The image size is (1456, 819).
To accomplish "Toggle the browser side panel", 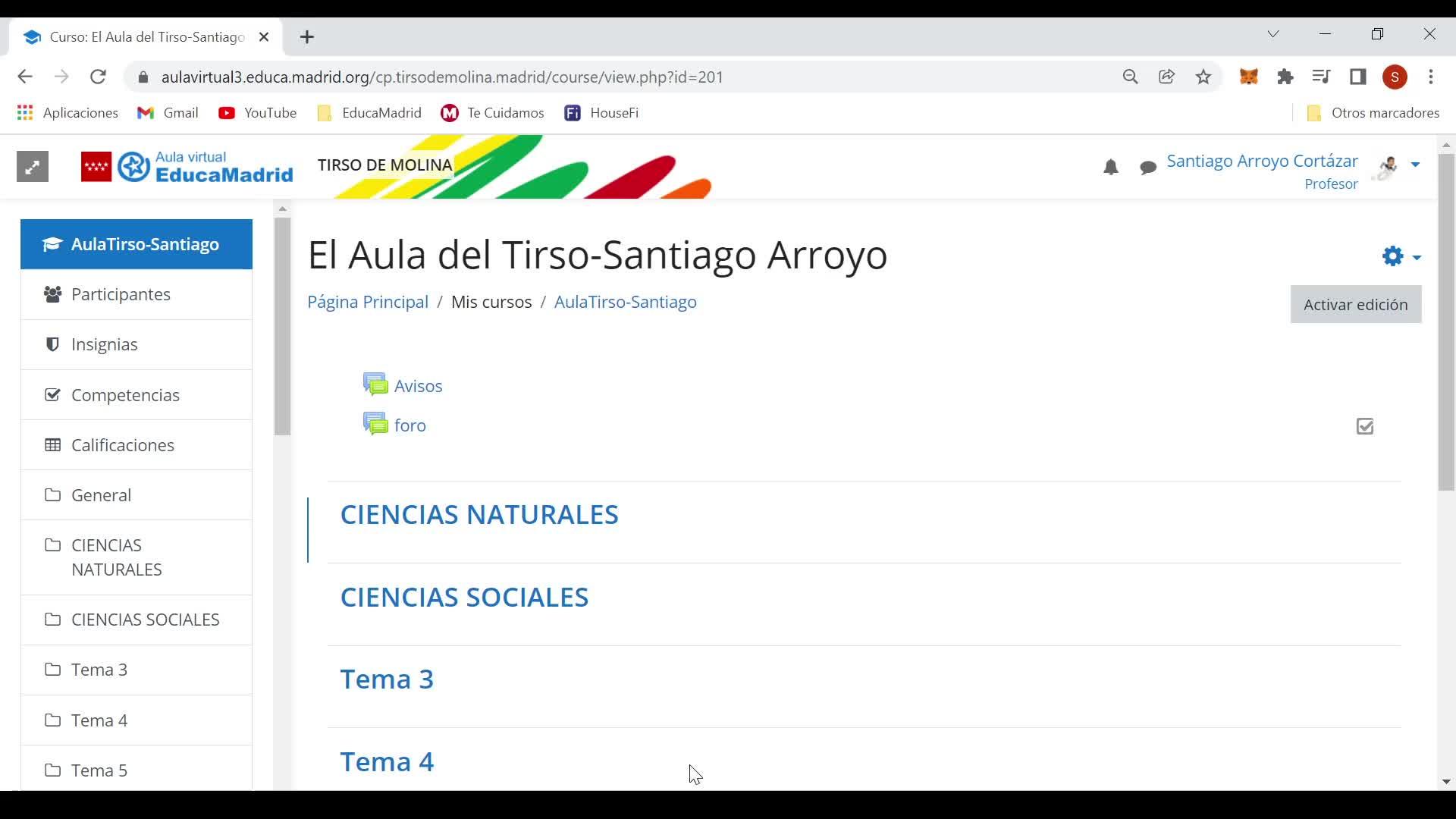I will coord(1357,77).
